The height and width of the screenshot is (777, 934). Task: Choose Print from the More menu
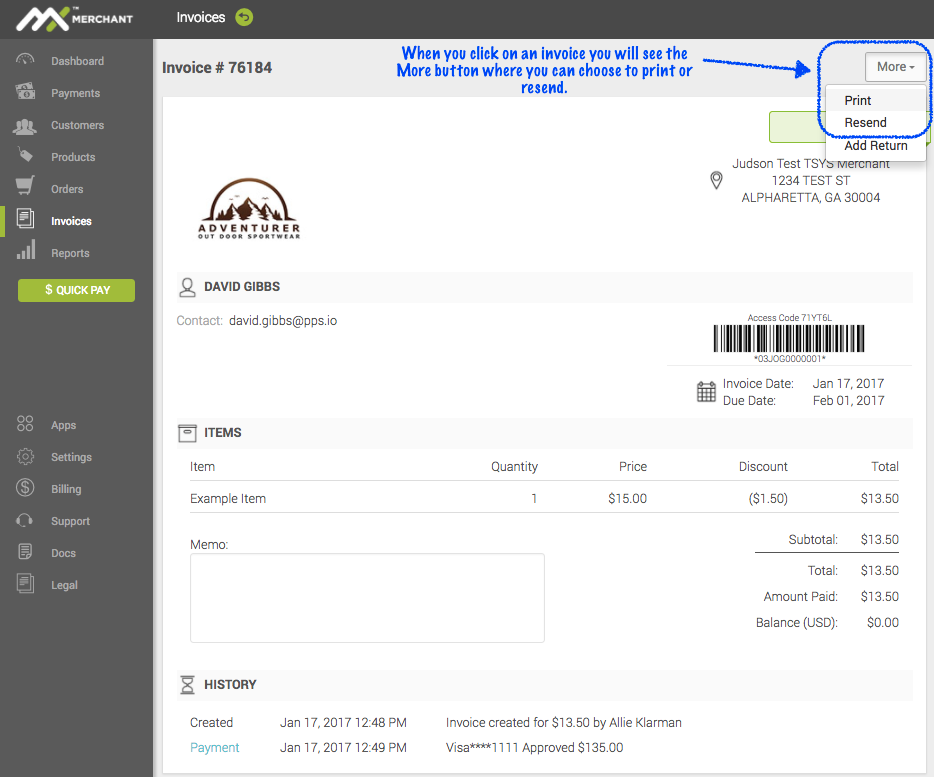[x=858, y=100]
